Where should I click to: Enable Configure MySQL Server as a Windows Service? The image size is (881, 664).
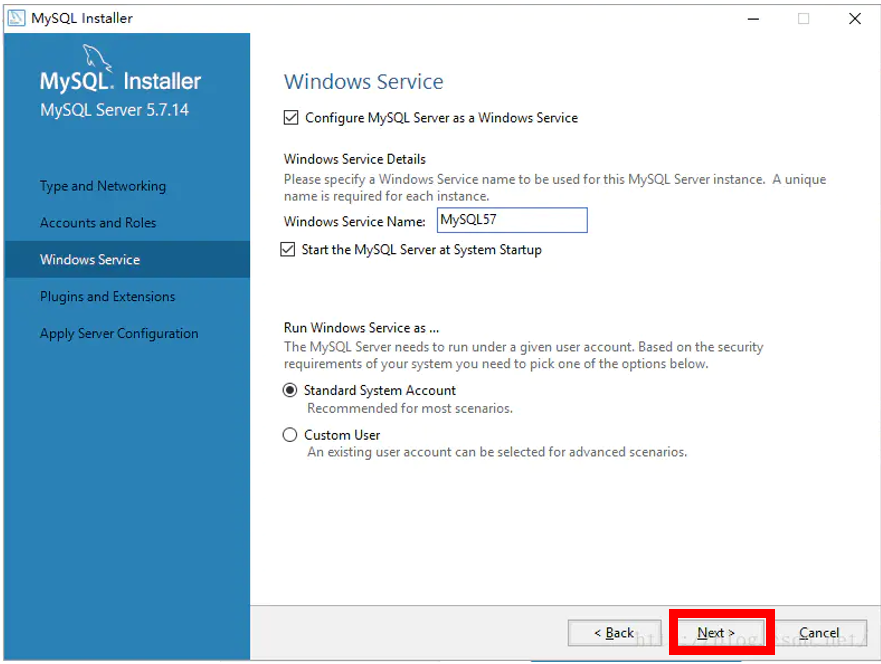(291, 117)
